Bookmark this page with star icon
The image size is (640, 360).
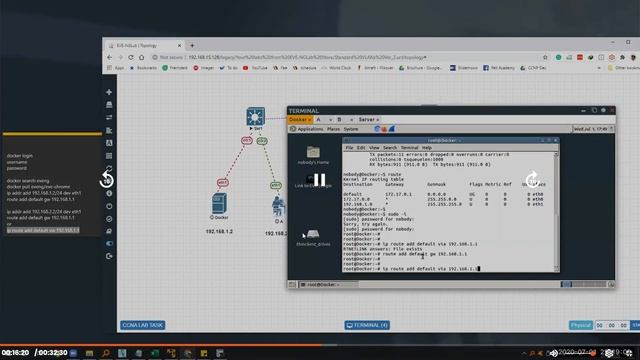(545, 58)
